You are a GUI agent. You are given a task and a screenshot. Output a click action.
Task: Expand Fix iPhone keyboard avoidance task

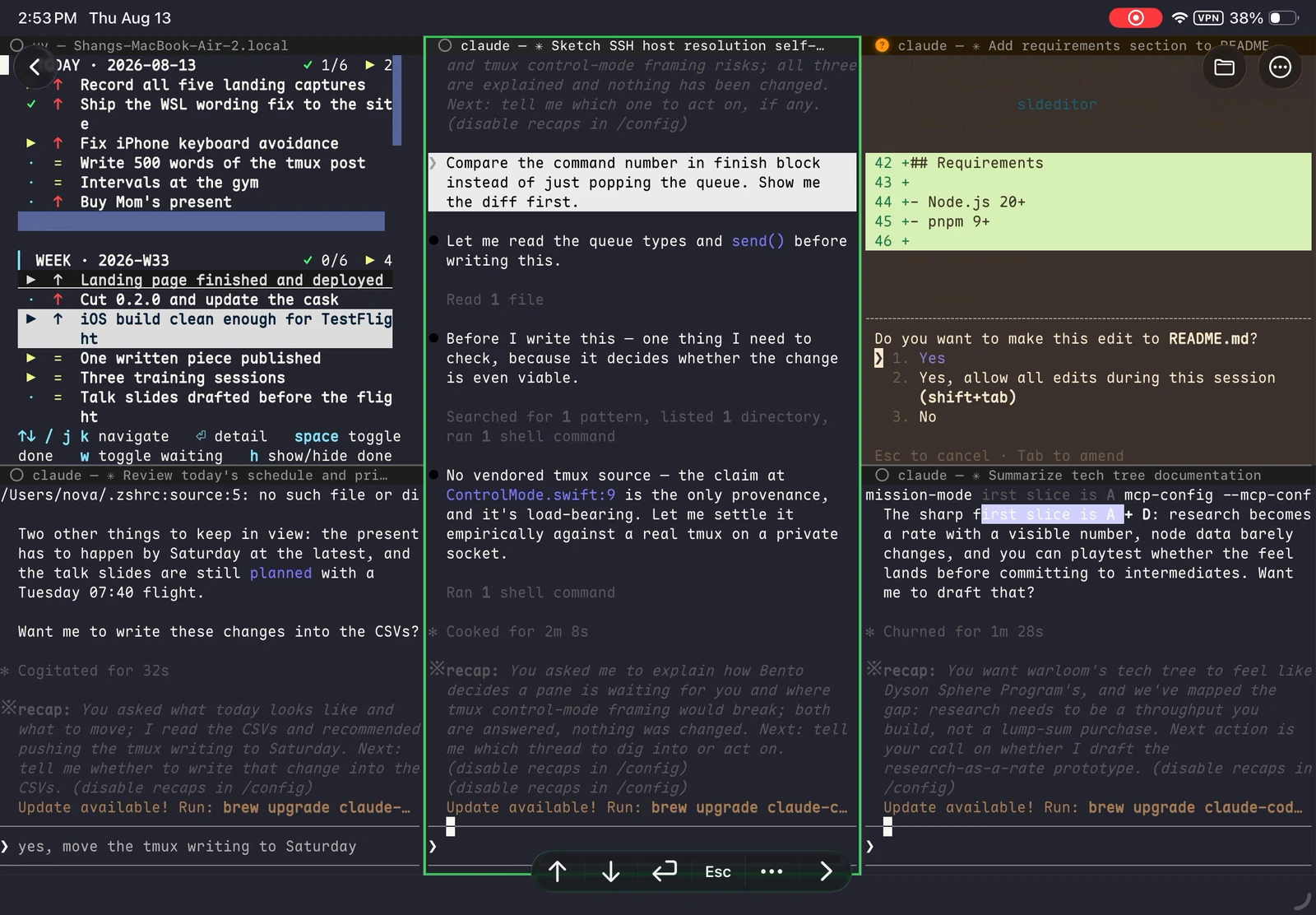tap(31, 143)
